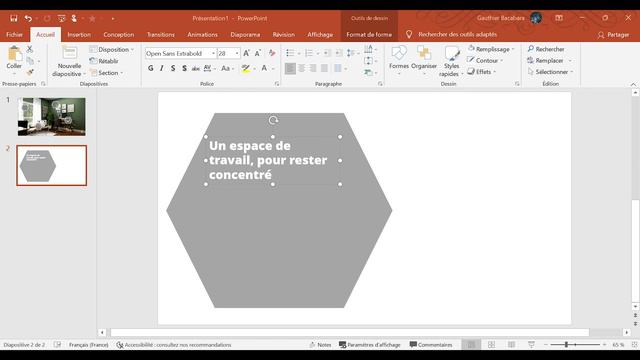The height and width of the screenshot is (360, 640).
Task: Open the columns options
Action: pyautogui.click(x=339, y=68)
